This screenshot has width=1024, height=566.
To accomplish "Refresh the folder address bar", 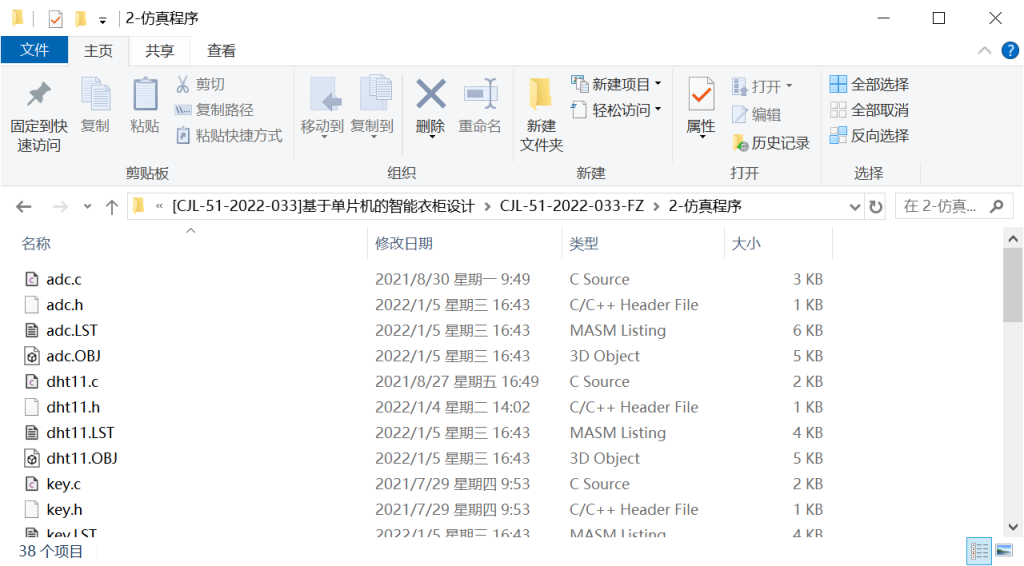I will [876, 207].
